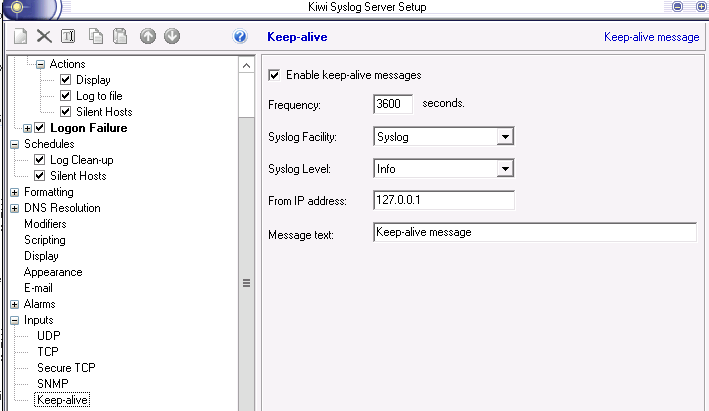Select SNMP under Inputs
This screenshot has width=709, height=411.
pyautogui.click(x=52, y=384)
